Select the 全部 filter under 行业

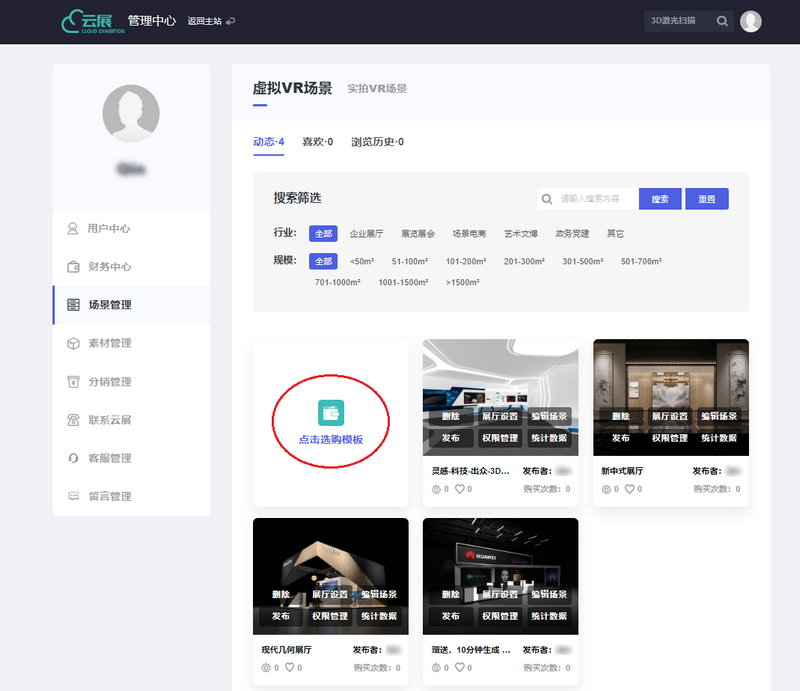322,233
